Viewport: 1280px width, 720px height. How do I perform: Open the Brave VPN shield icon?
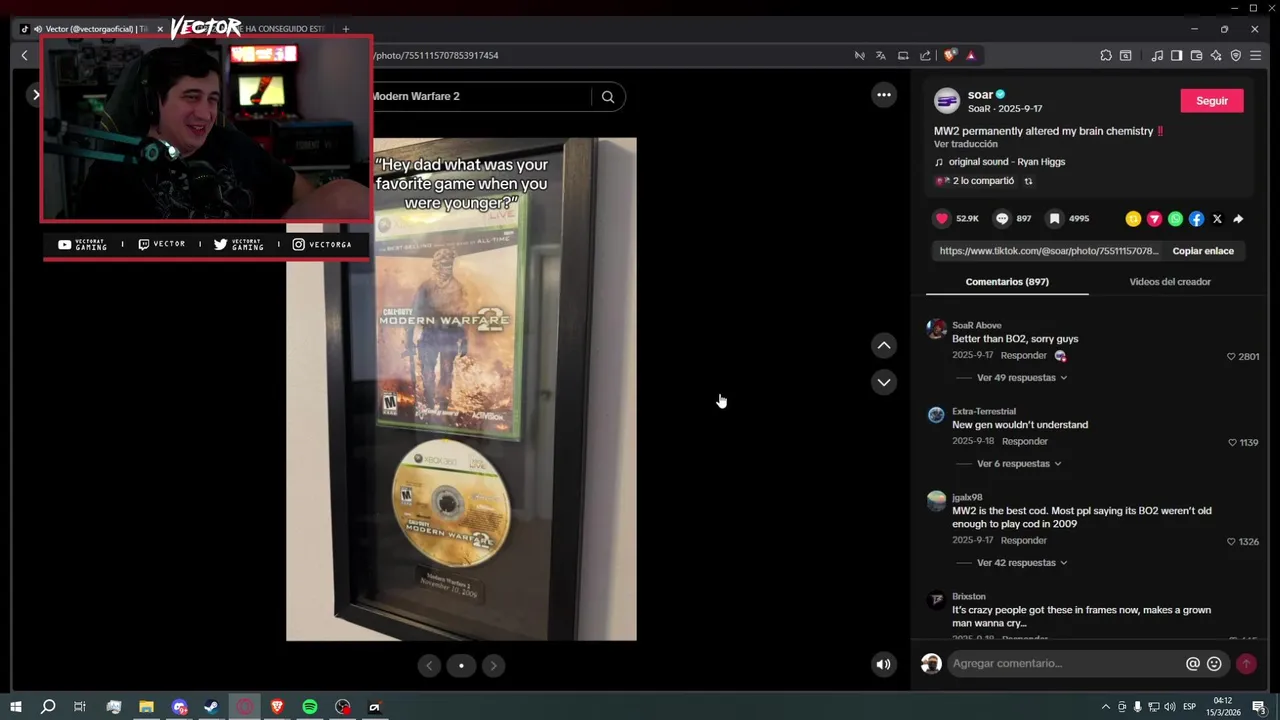coord(1236,55)
